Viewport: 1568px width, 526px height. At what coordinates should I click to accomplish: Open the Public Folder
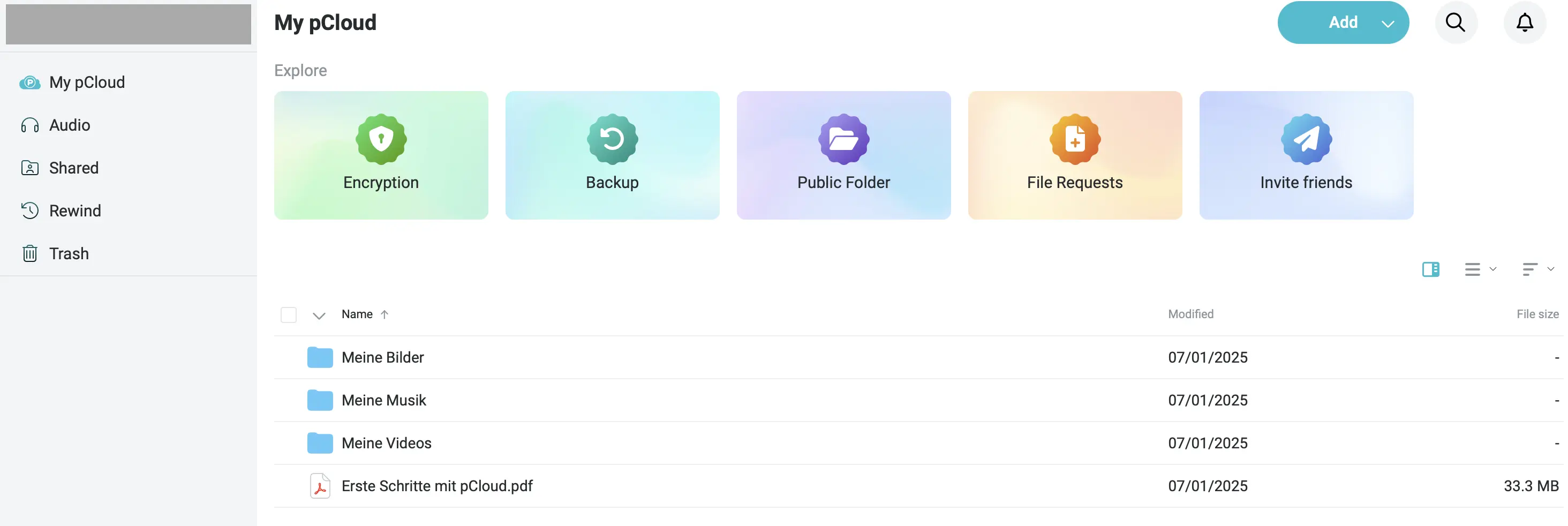tap(843, 155)
